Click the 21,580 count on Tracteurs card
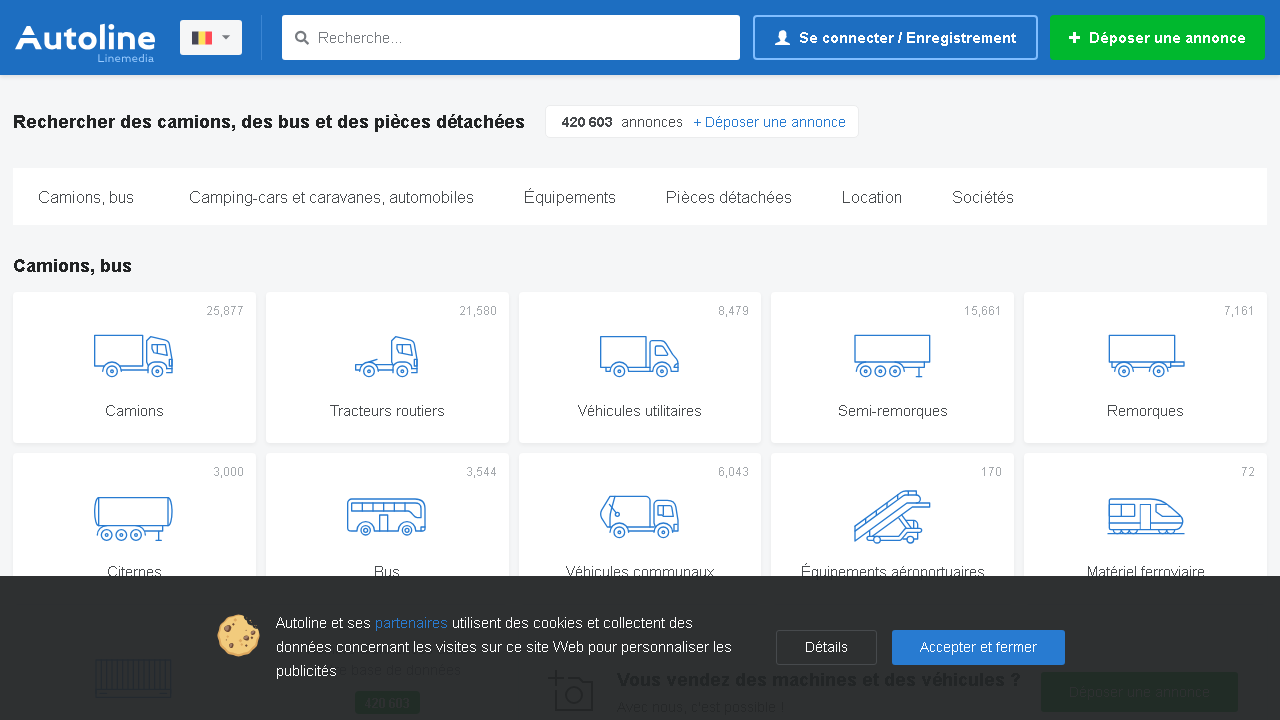Screen dimensions: 1280x720 point(478,311)
